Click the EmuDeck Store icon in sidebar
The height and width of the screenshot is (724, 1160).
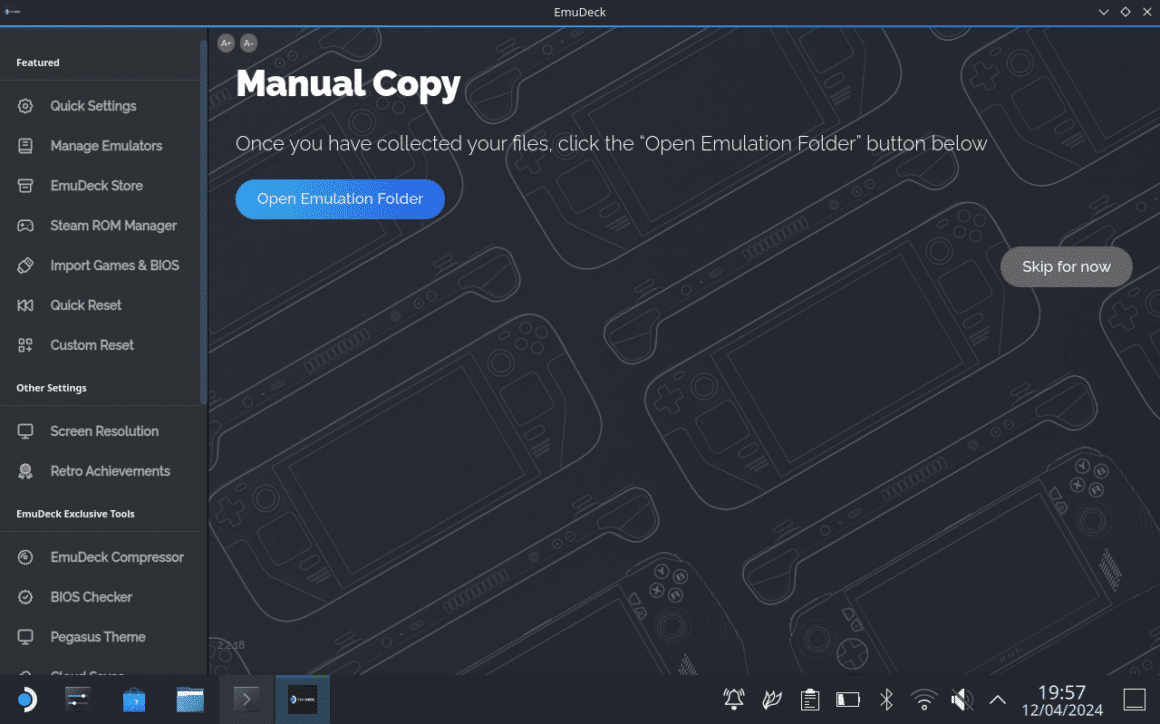pyautogui.click(x=25, y=186)
